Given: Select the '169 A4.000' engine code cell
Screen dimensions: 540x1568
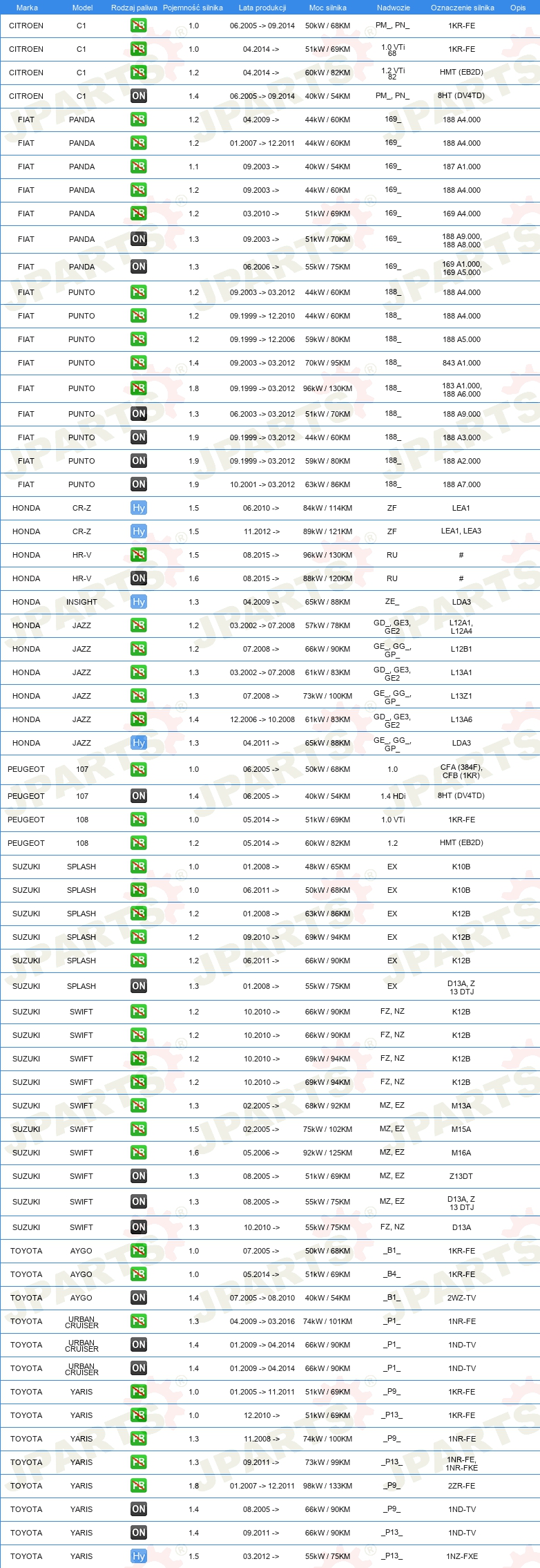Looking at the screenshot, I should click(461, 214).
